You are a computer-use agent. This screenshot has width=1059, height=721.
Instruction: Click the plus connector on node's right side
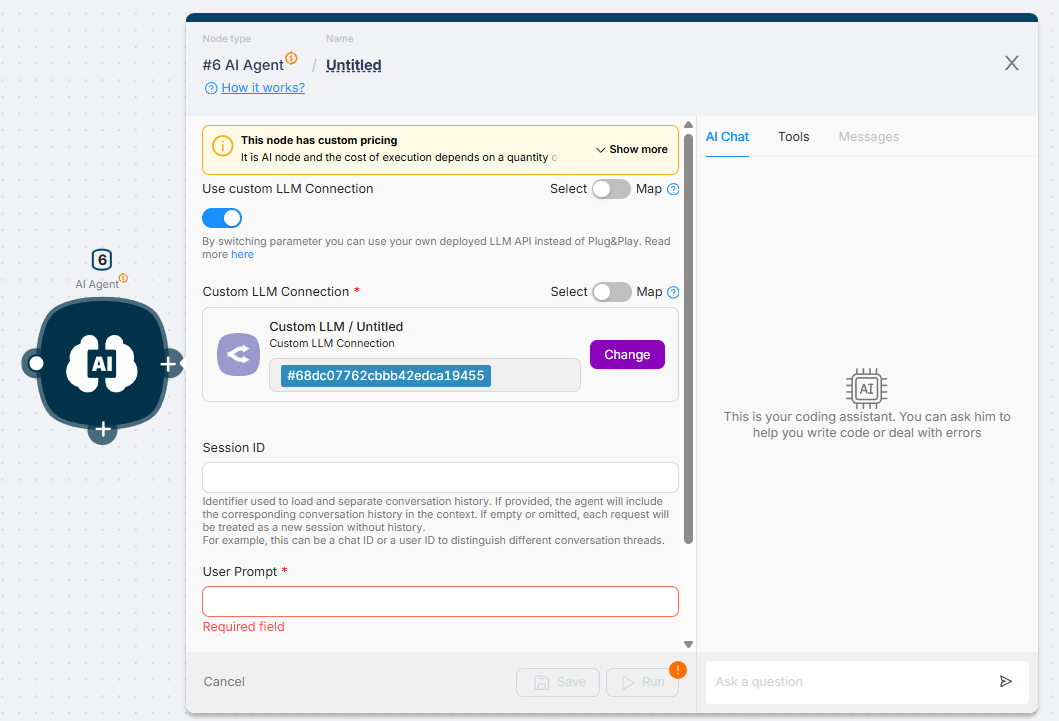pyautogui.click(x=168, y=365)
